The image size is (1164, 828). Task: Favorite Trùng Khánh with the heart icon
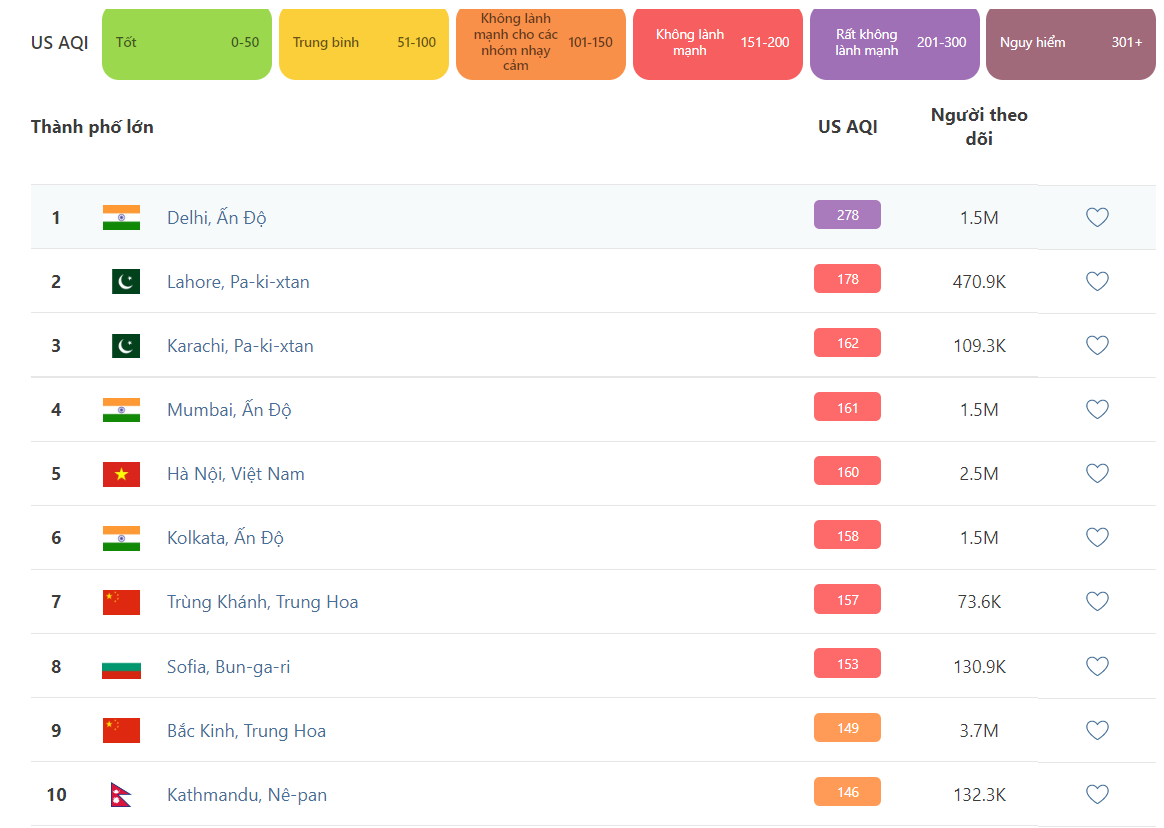click(1097, 601)
